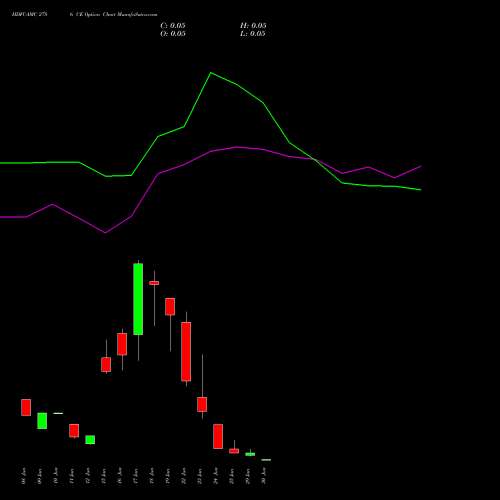Click the 'L: 0.05' low value
The height and width of the screenshot is (500, 500).
[253, 34]
